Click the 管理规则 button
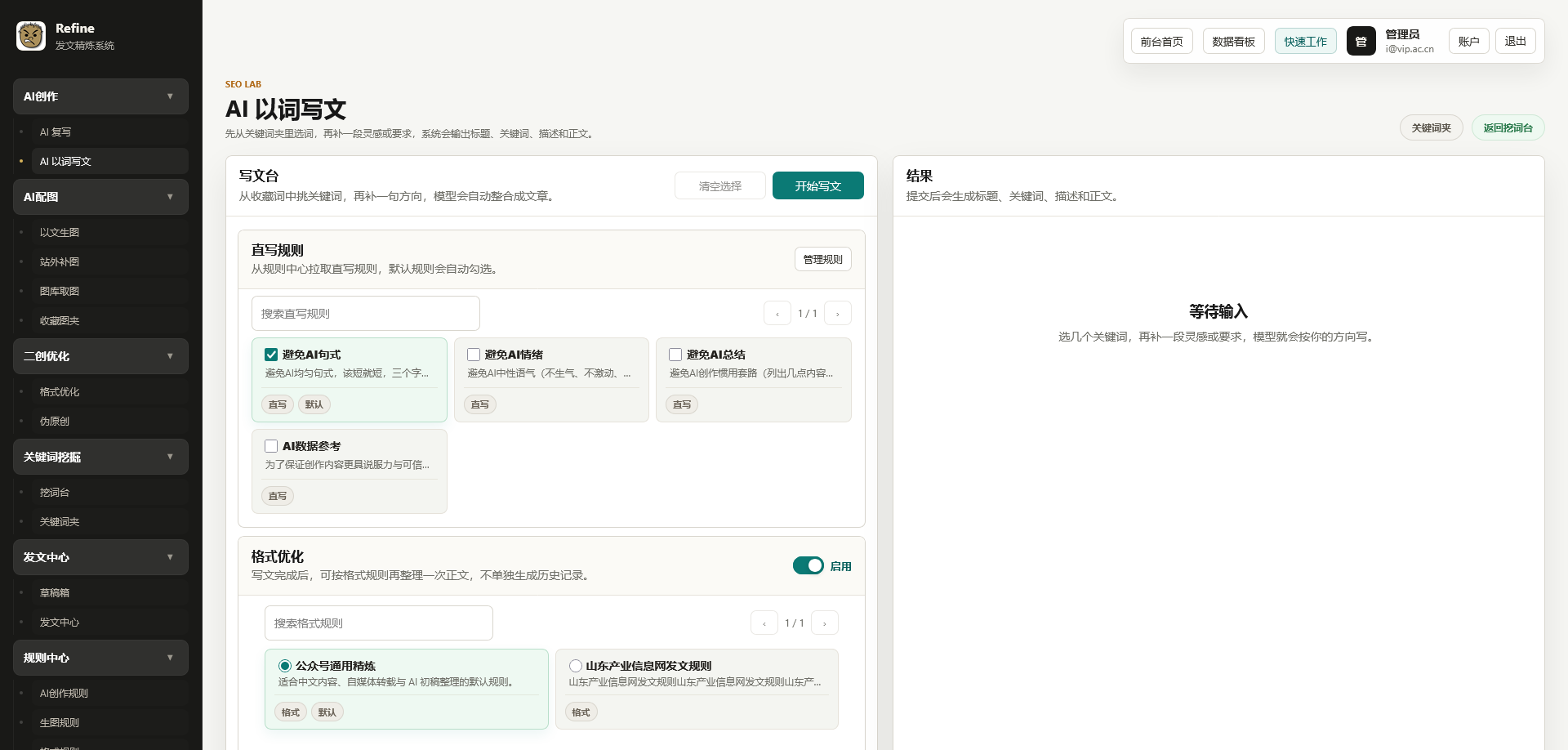The image size is (1568, 750). pos(823,259)
